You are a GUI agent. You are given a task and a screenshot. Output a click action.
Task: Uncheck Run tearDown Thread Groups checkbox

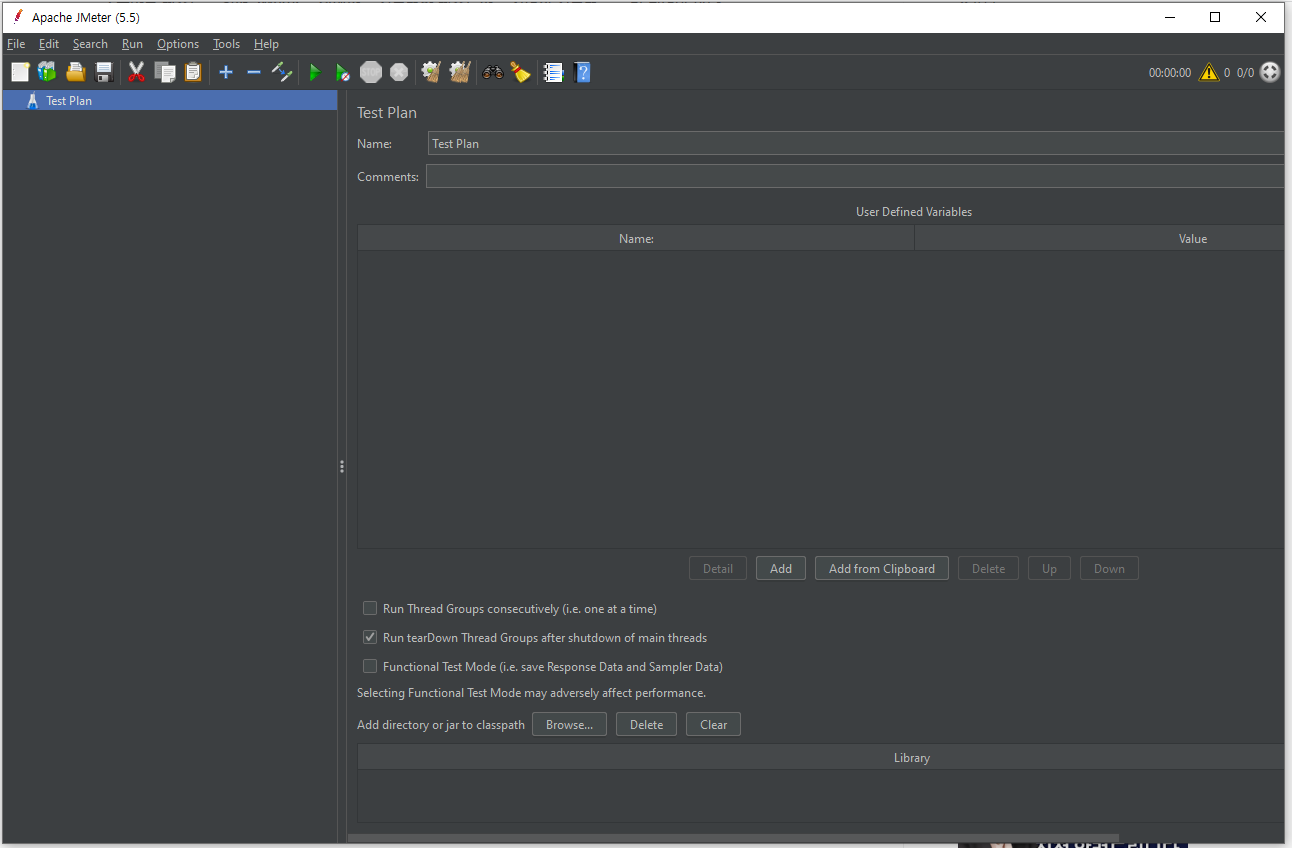tap(370, 637)
